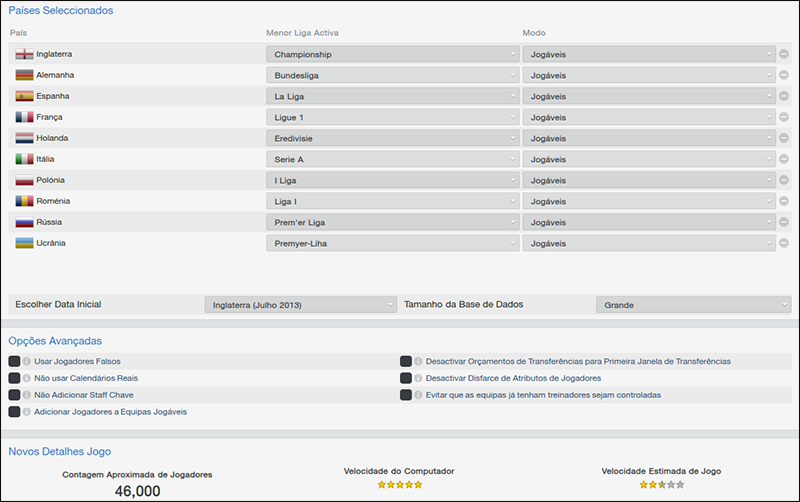The width and height of the screenshot is (800, 502).
Task: Remove the Alemanha row using minus icon
Action: pyautogui.click(x=784, y=75)
